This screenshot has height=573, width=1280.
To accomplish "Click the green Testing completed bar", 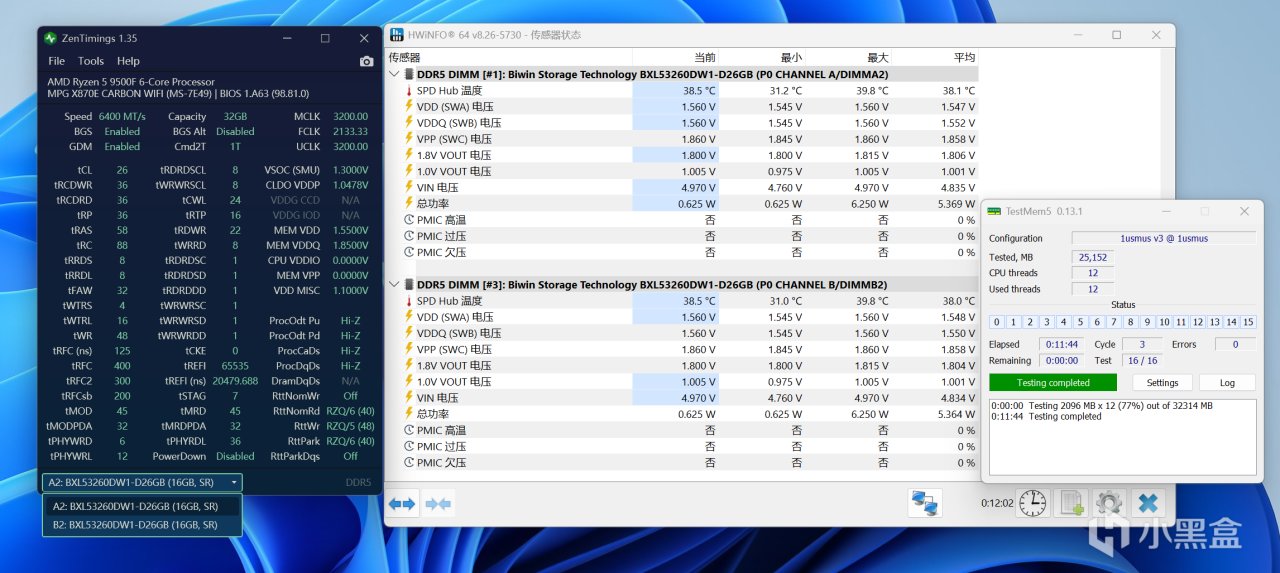I will click(x=1053, y=383).
